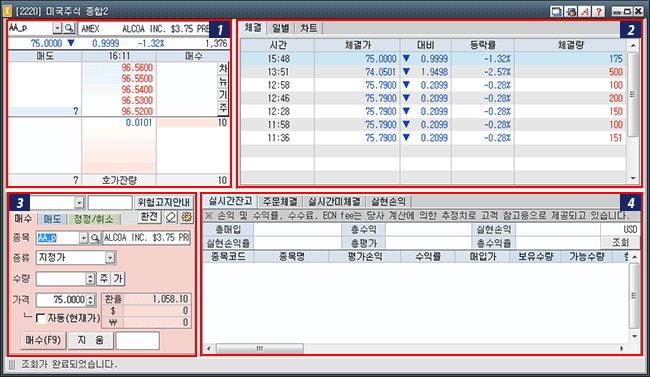Toggle the 주 quantity unit button
The image size is (650, 377).
click(x=103, y=279)
